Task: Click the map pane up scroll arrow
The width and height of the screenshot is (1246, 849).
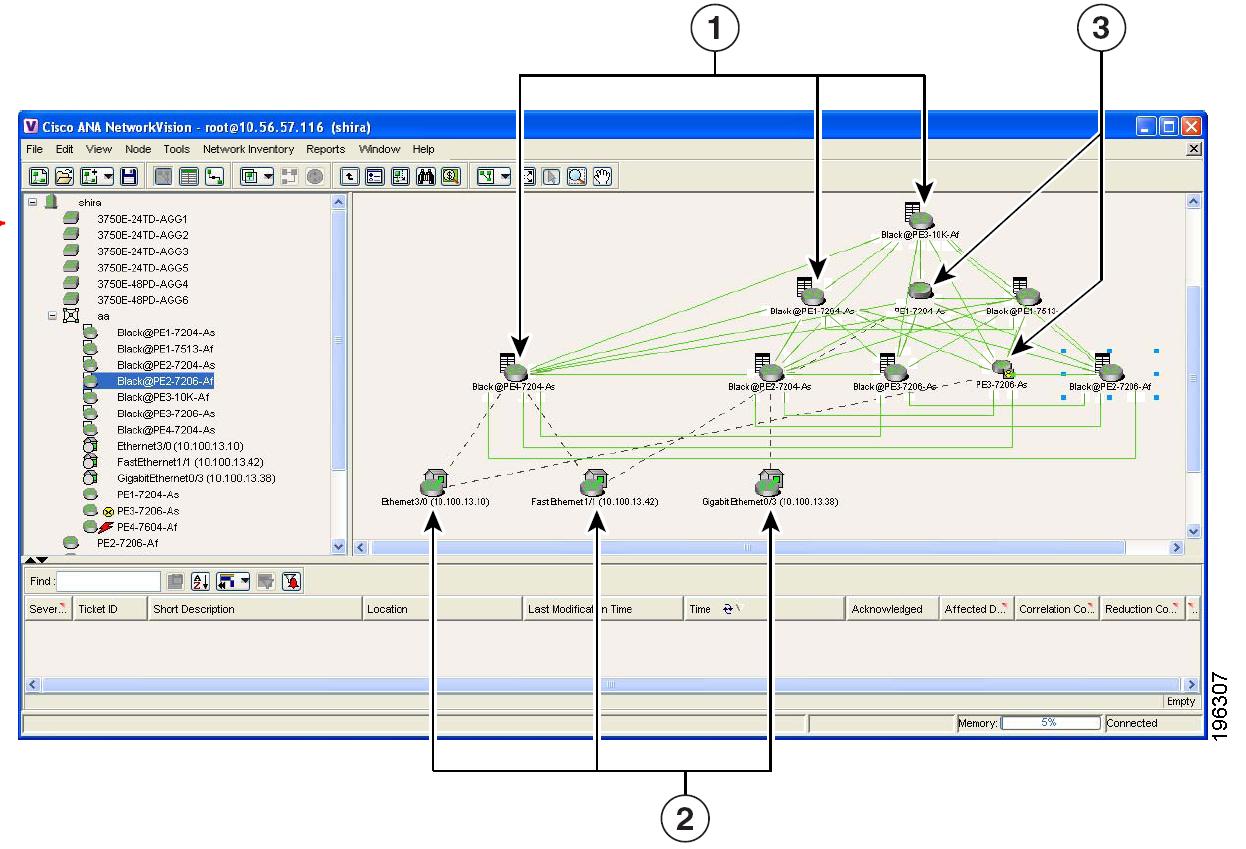Action: (1192, 201)
